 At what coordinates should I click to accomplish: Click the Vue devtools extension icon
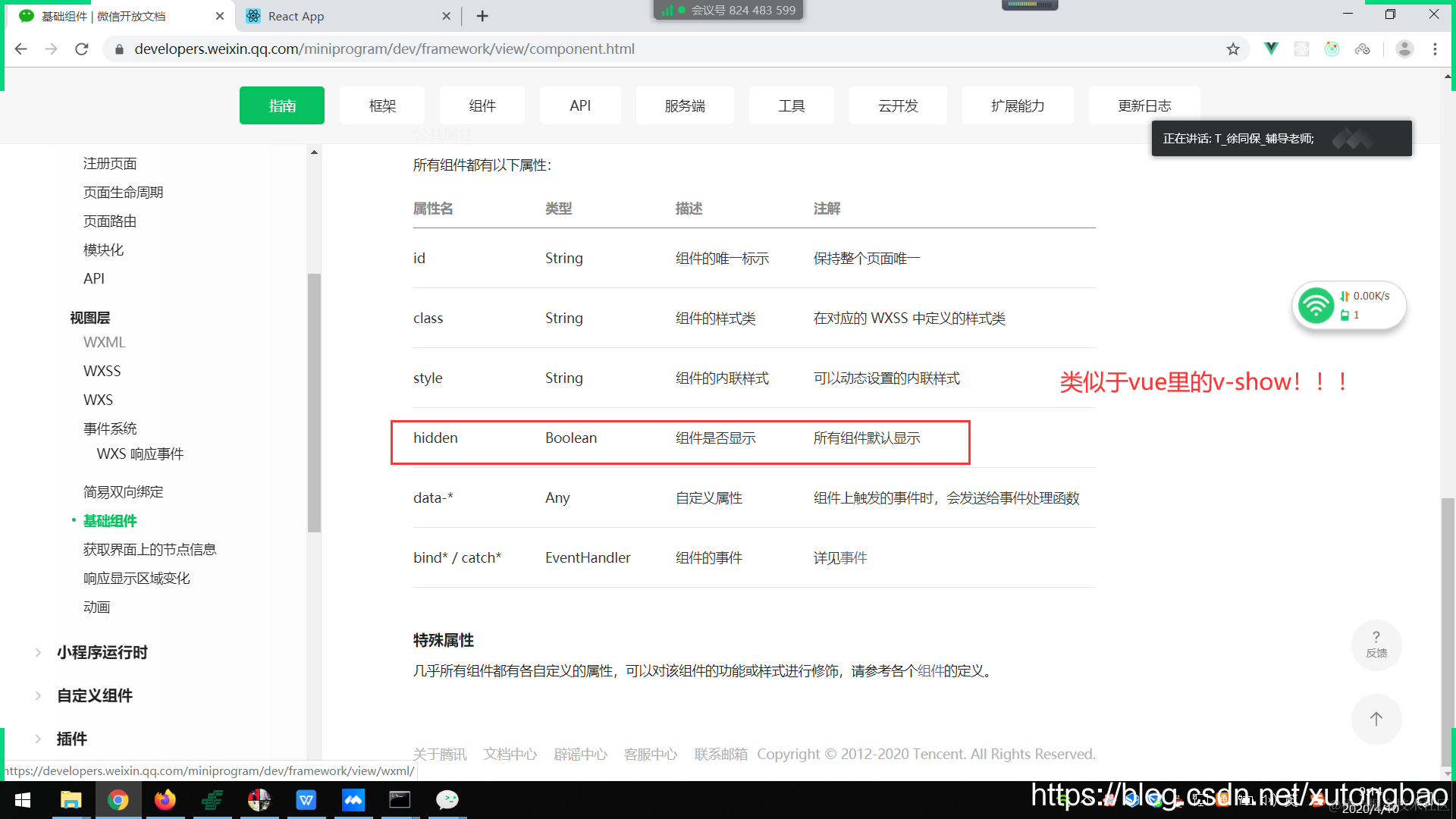[x=1271, y=49]
